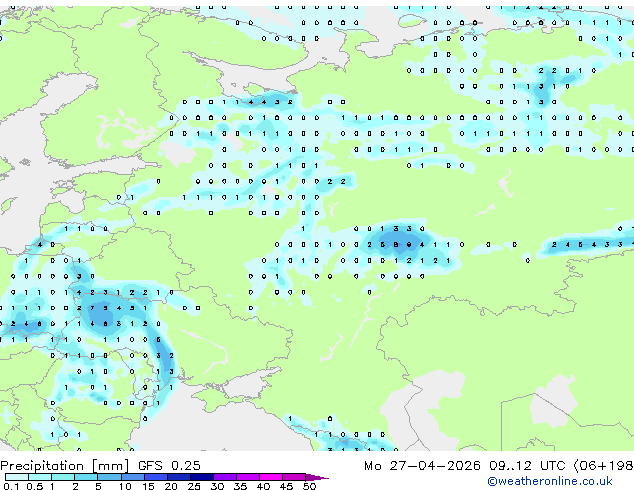The height and width of the screenshot is (490, 634).
Task: Click the time '09..12 UTC' label
Action: (x=527, y=466)
